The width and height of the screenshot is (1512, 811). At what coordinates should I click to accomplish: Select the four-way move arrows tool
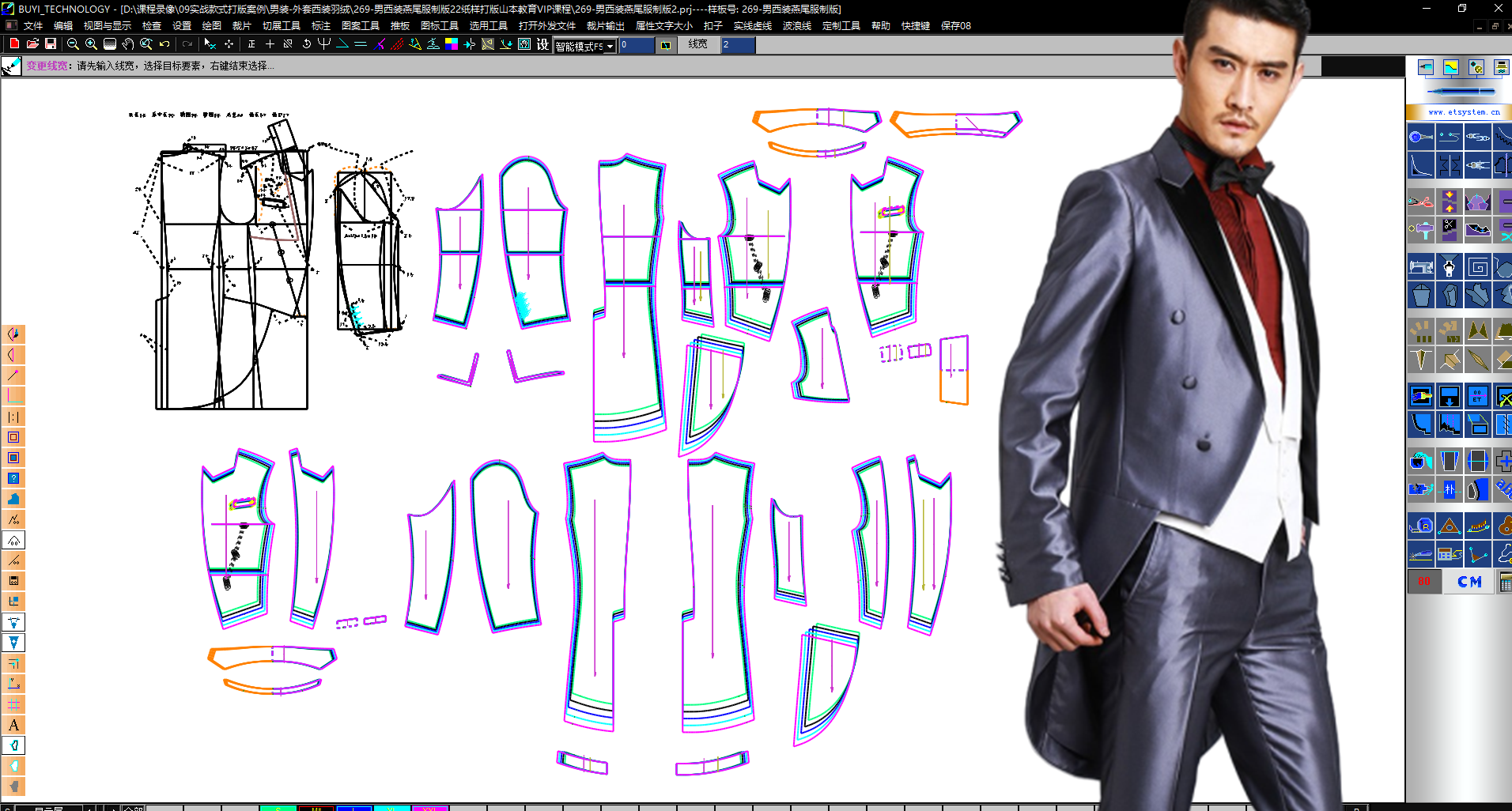229,43
